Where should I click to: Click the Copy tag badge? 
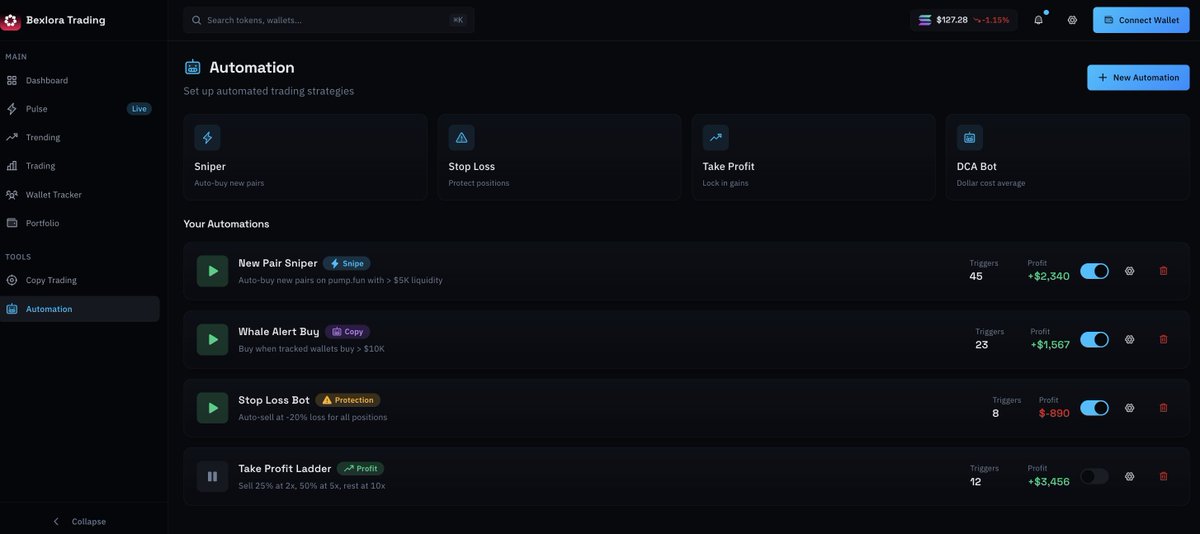[x=347, y=331]
